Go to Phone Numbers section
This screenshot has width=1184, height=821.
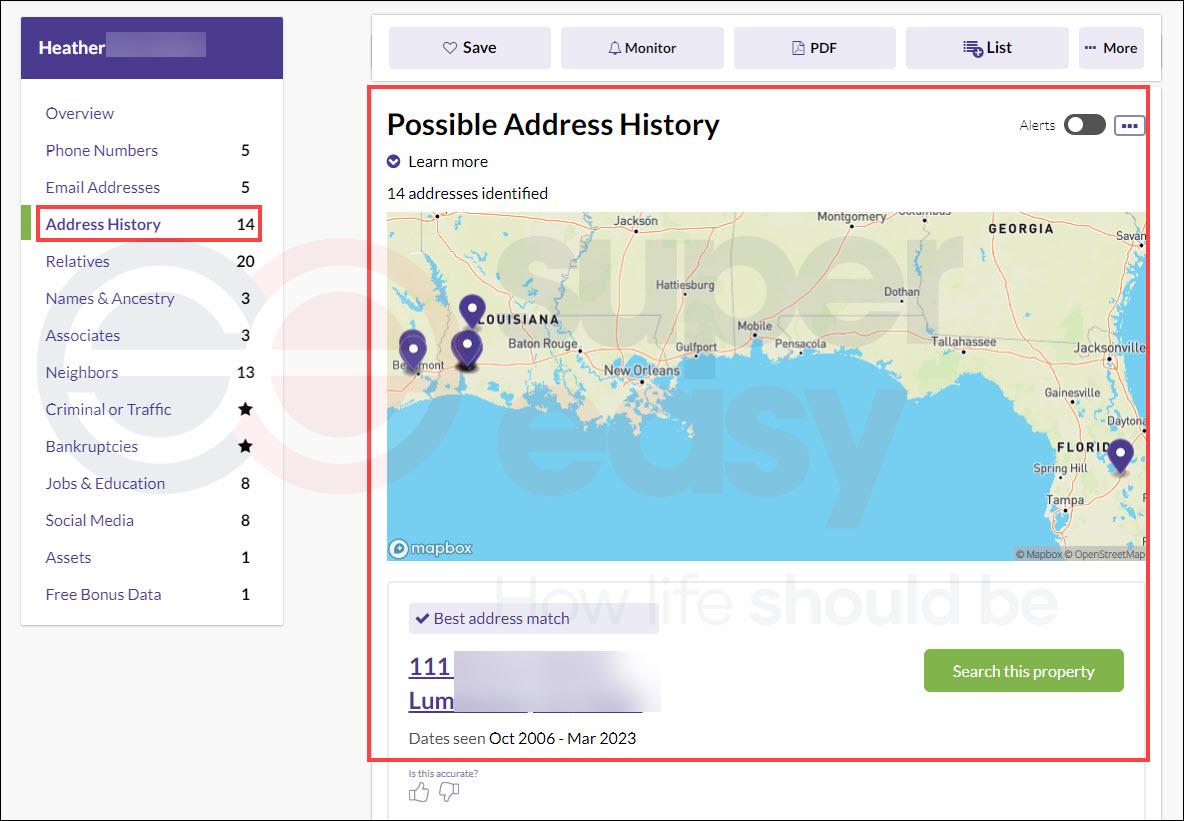point(101,150)
